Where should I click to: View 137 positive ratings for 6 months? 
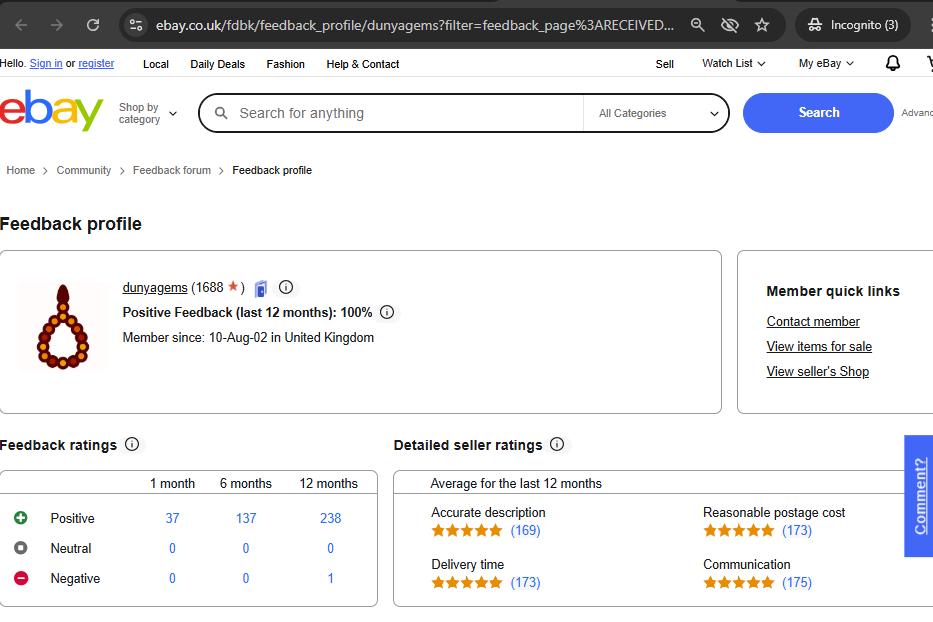click(246, 518)
